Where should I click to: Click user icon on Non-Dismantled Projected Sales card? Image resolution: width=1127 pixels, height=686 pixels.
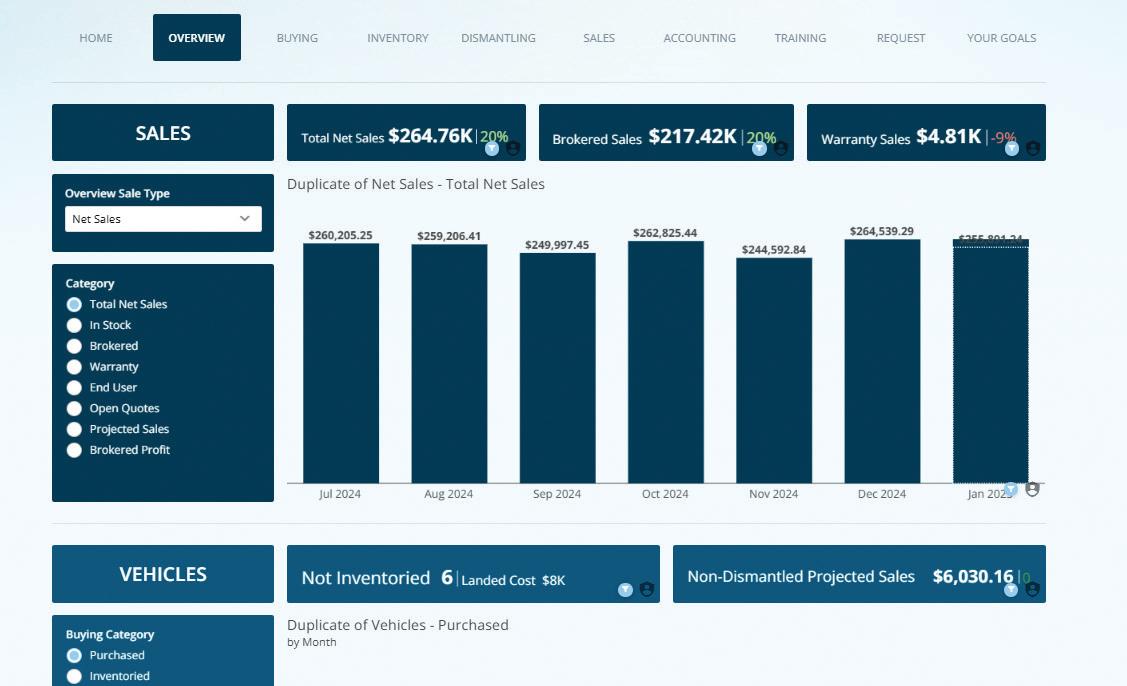pos(1033,590)
